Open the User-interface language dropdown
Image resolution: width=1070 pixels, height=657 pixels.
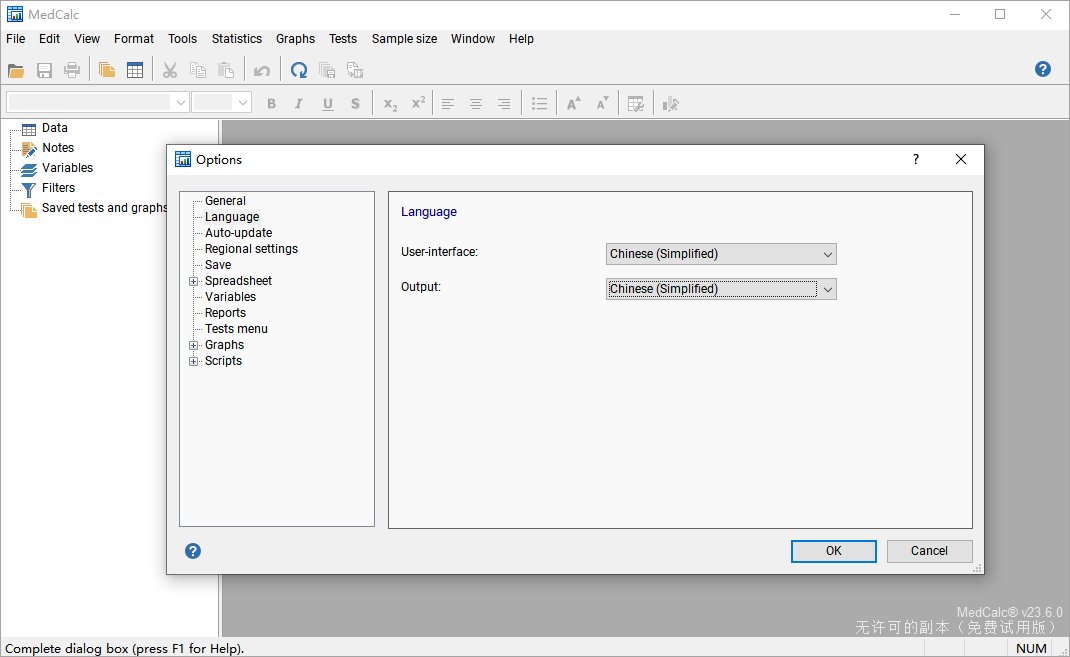click(x=721, y=254)
